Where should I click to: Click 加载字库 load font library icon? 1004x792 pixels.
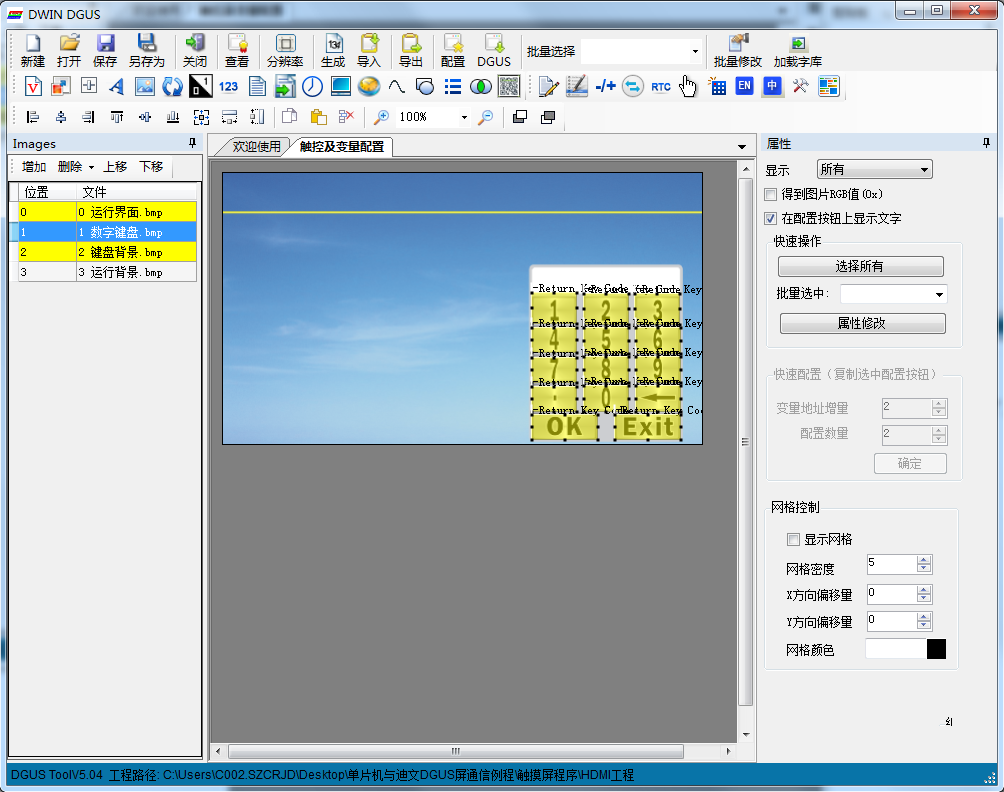(x=797, y=51)
